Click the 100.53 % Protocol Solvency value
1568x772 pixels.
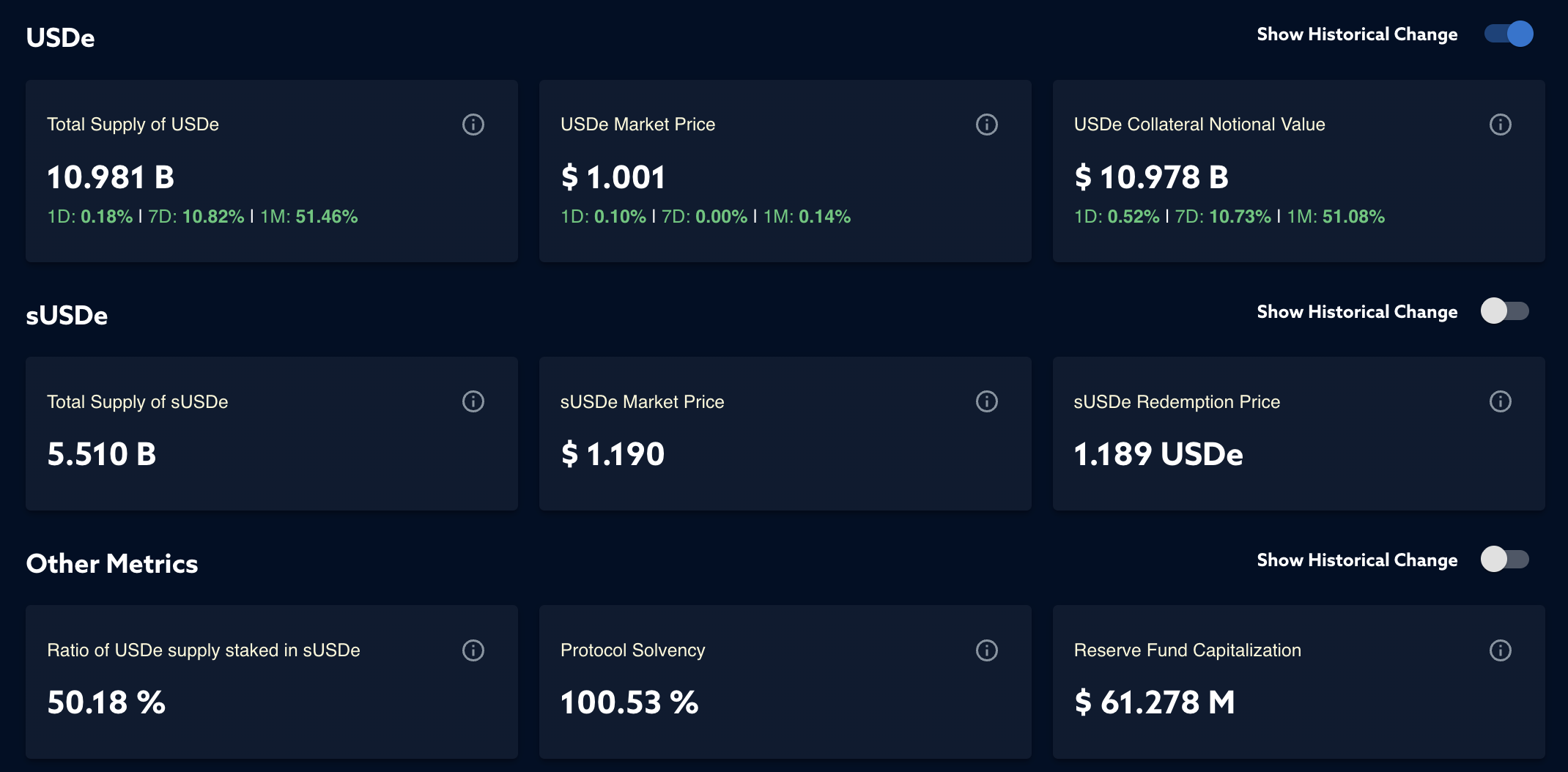(x=629, y=702)
